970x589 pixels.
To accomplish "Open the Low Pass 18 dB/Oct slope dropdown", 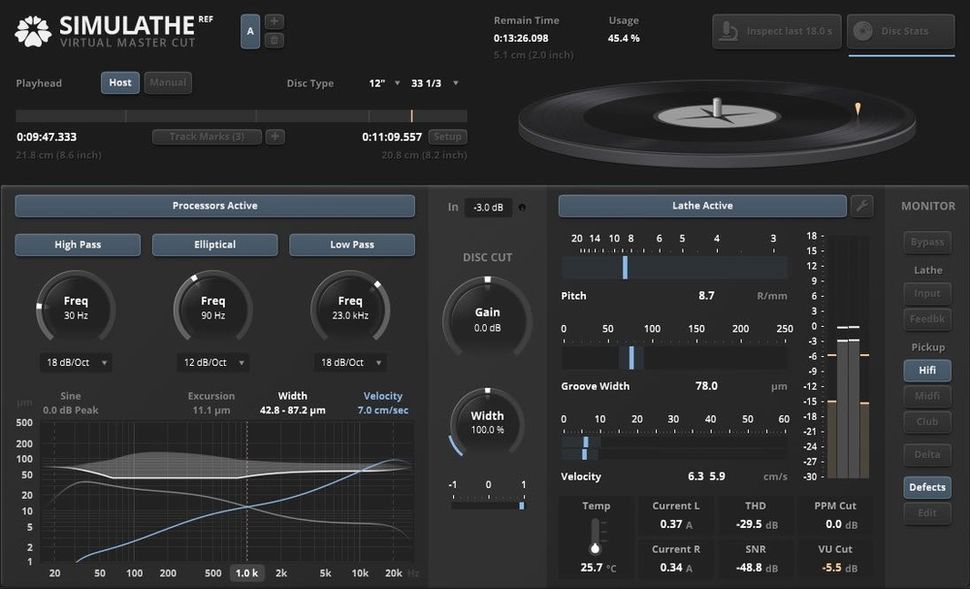I will pos(351,362).
